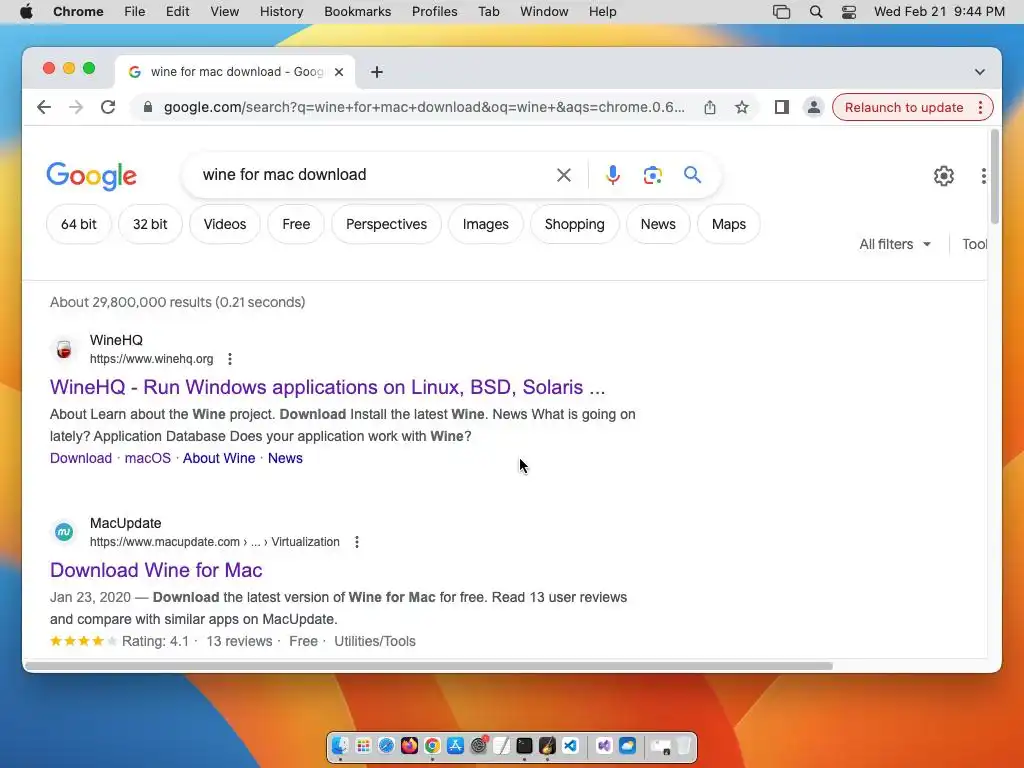Clear the search box with the X icon

(564, 175)
